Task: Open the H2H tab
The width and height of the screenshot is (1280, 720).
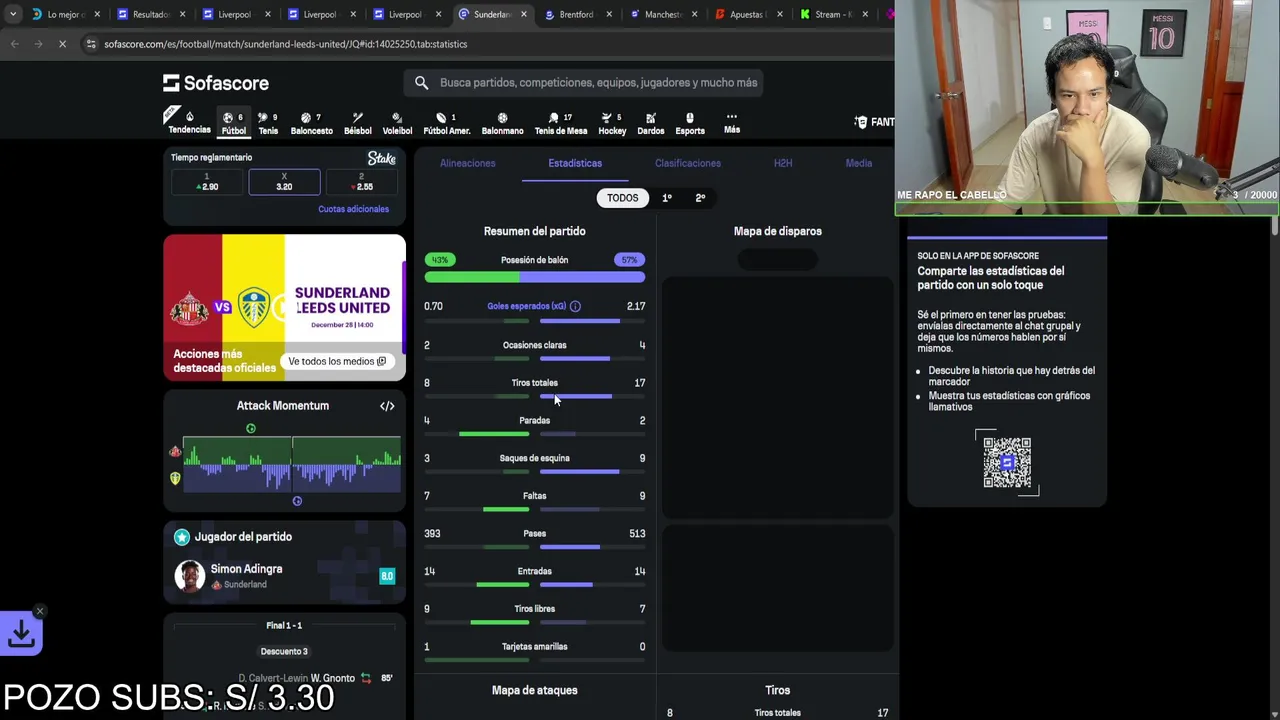Action: tap(783, 163)
